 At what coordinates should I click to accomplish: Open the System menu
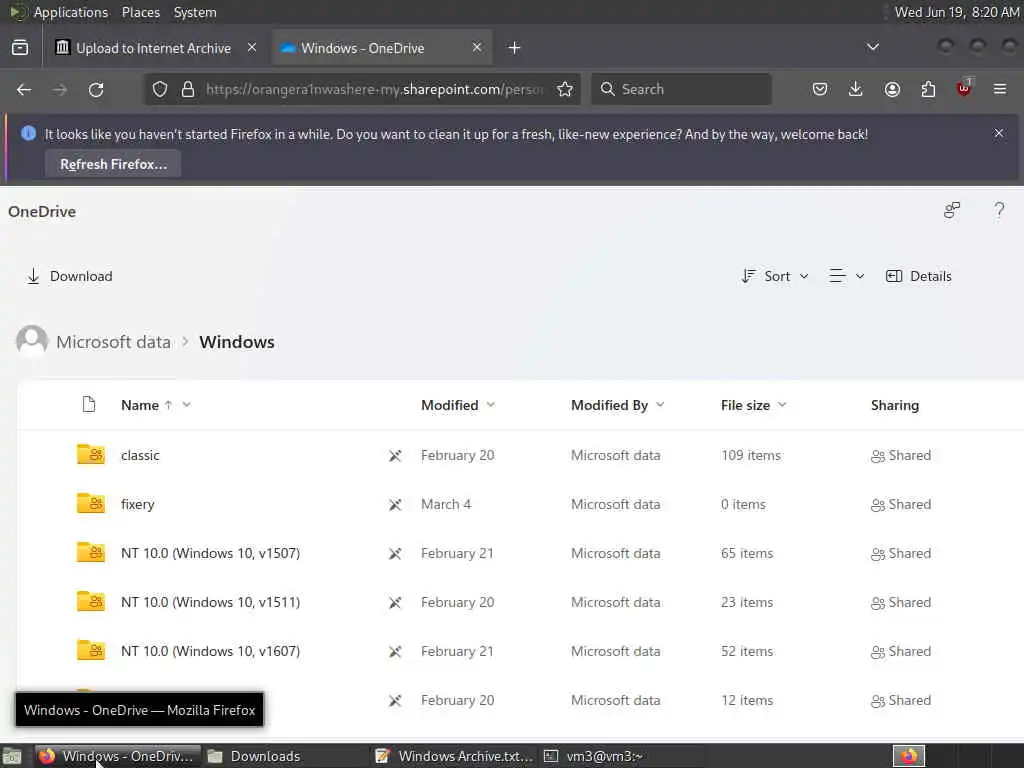[195, 12]
